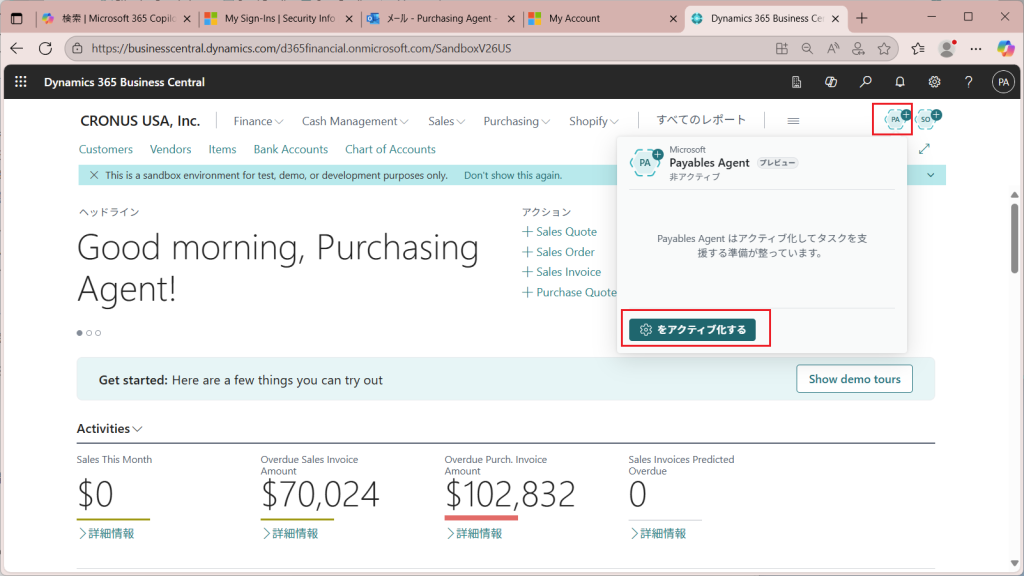The image size is (1024, 576).
Task: Open the tab actions icon at the top left
Action: pyautogui.click(x=17, y=18)
